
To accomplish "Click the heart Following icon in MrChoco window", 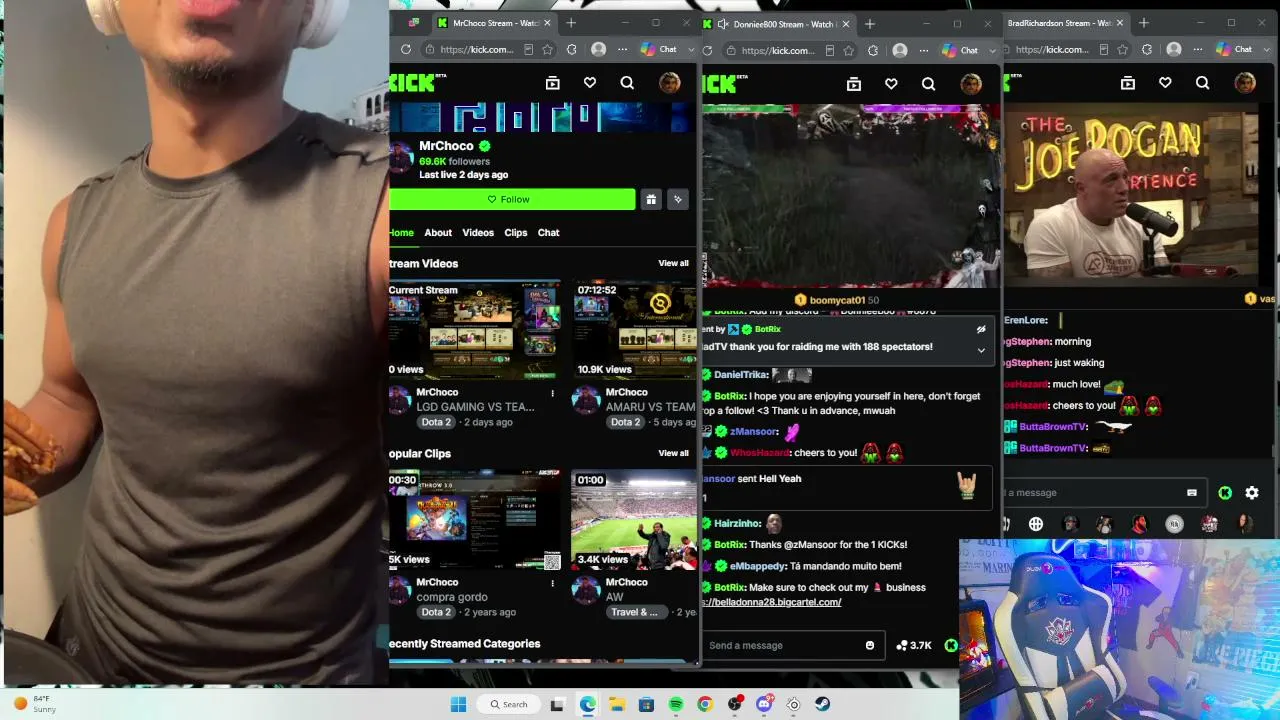I will [x=590, y=84].
